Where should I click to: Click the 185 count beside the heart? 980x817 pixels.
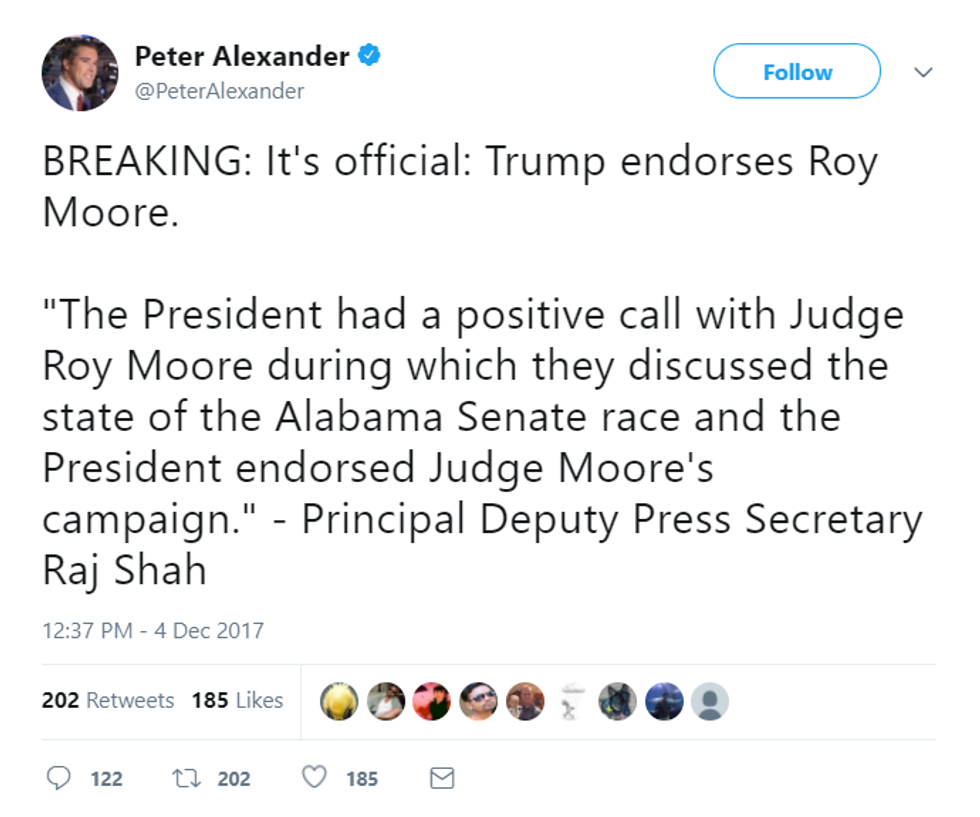click(x=362, y=779)
